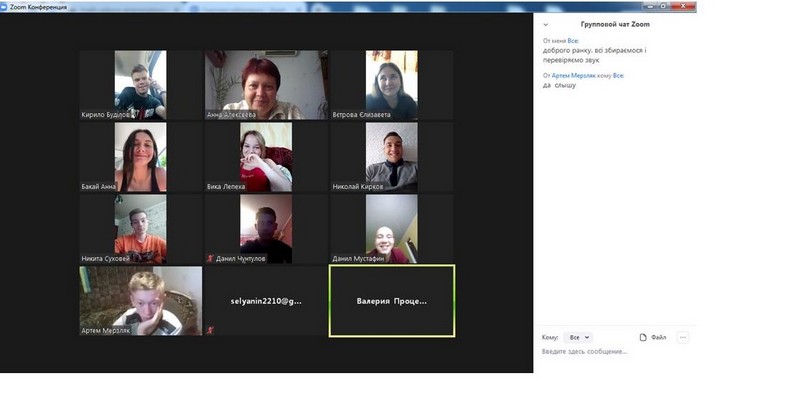The image size is (800, 394).
Task: Select highlighted Валерия Проце... tile
Action: coord(391,301)
